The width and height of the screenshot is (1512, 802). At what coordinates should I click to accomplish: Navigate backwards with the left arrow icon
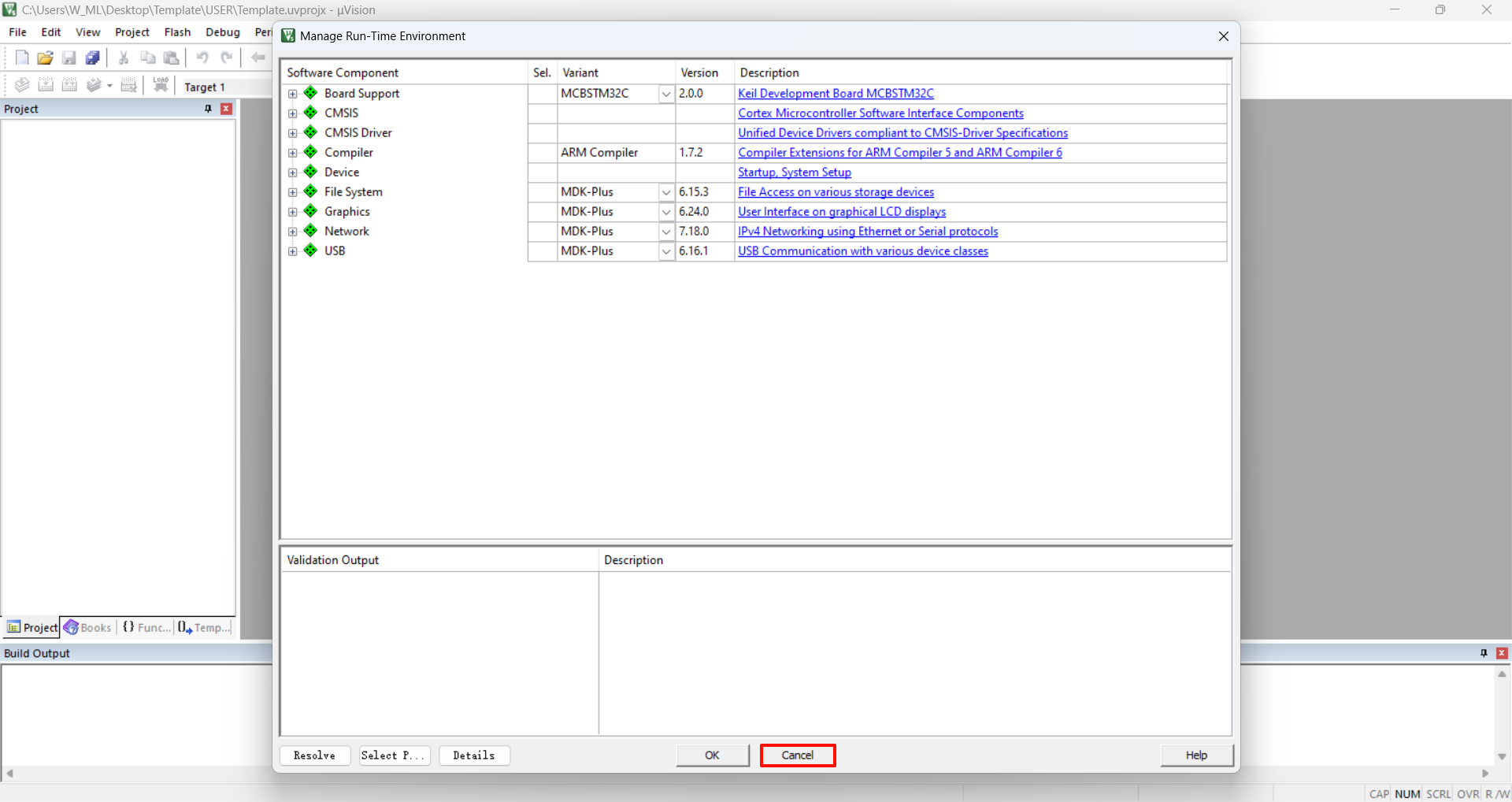click(258, 58)
